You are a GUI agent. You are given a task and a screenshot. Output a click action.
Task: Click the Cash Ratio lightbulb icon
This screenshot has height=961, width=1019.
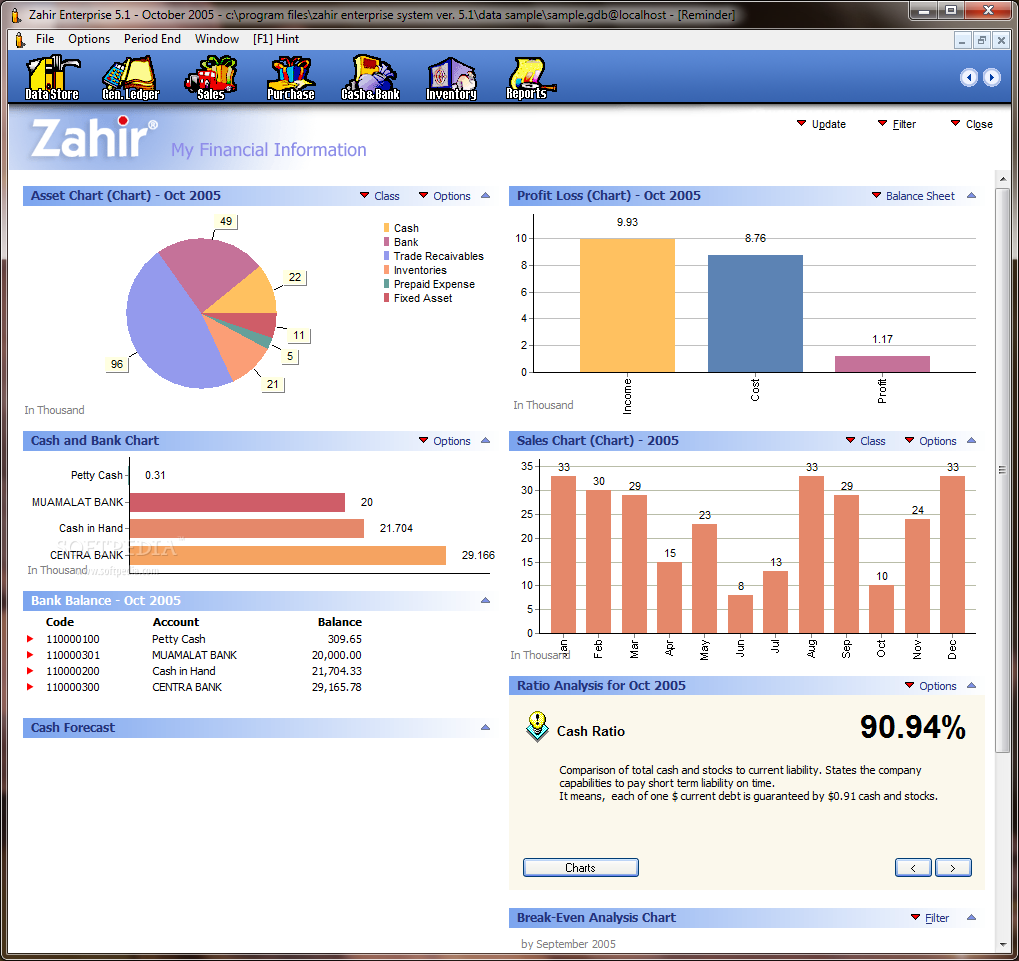tap(537, 726)
